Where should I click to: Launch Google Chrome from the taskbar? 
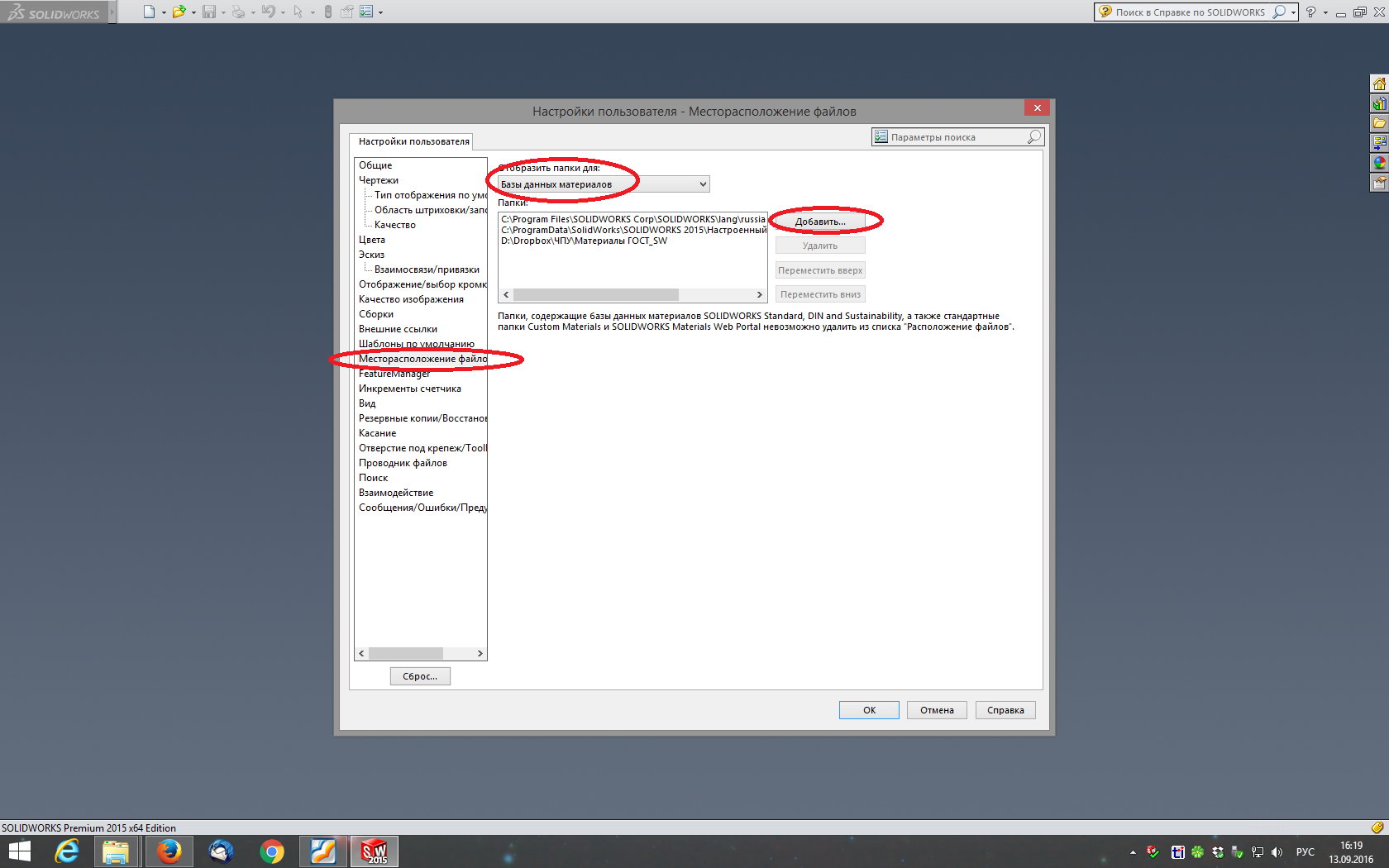(x=272, y=851)
